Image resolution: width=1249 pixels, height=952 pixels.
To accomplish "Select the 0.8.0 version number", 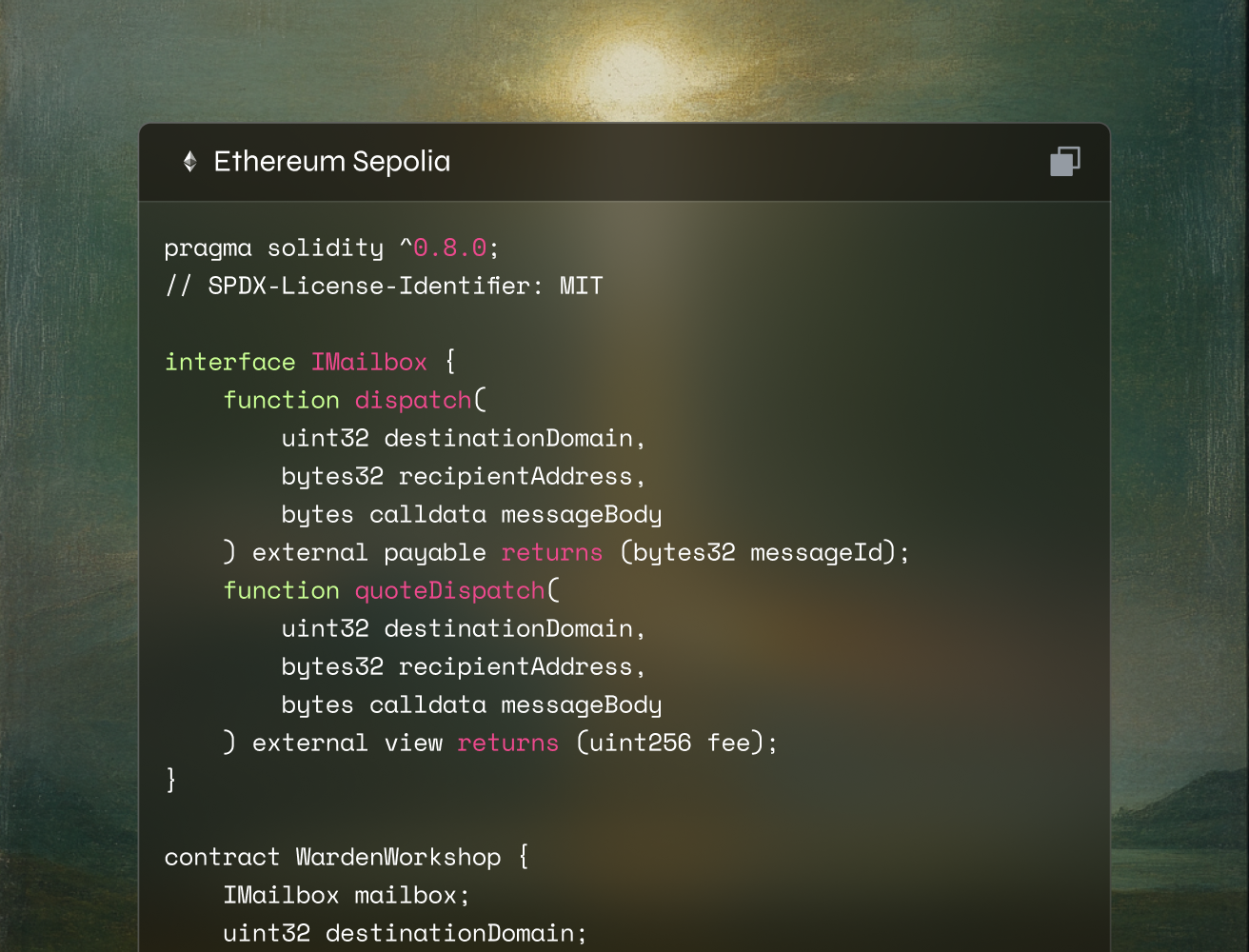I will click(x=449, y=248).
